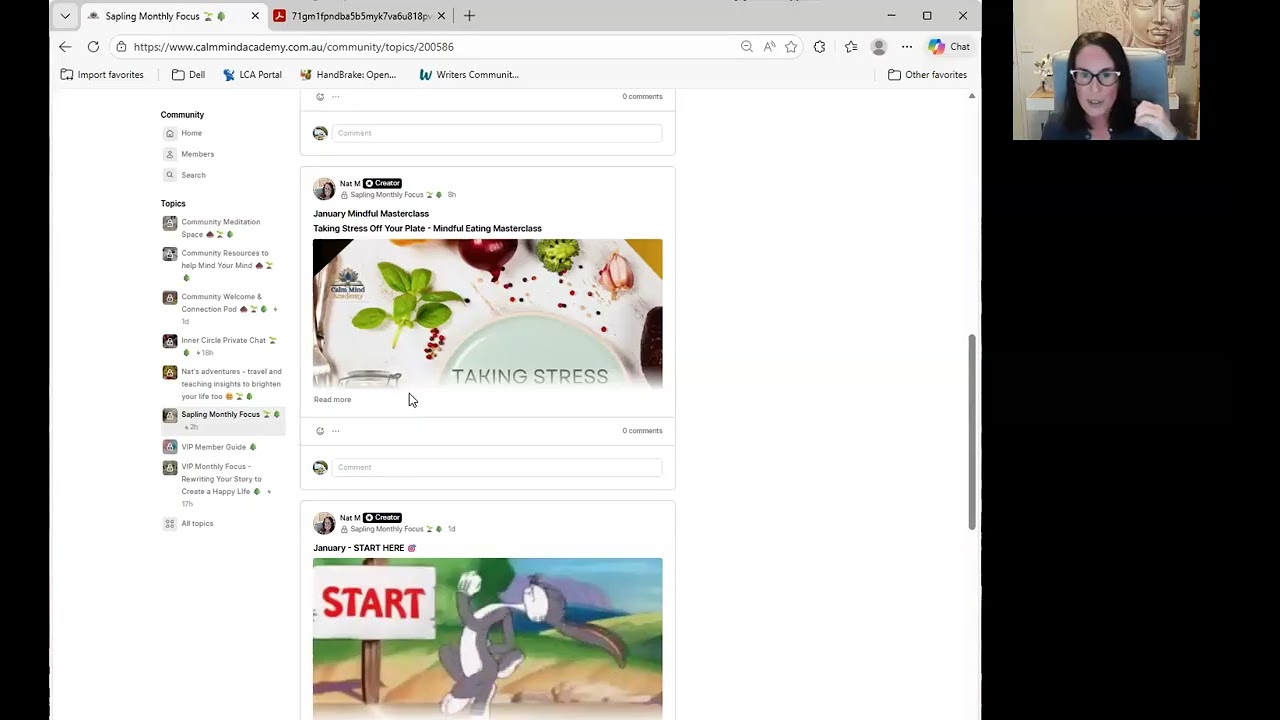This screenshot has height=720, width=1280.
Task: Click the Comment field above the Masterclass post
Action: pos(497,133)
